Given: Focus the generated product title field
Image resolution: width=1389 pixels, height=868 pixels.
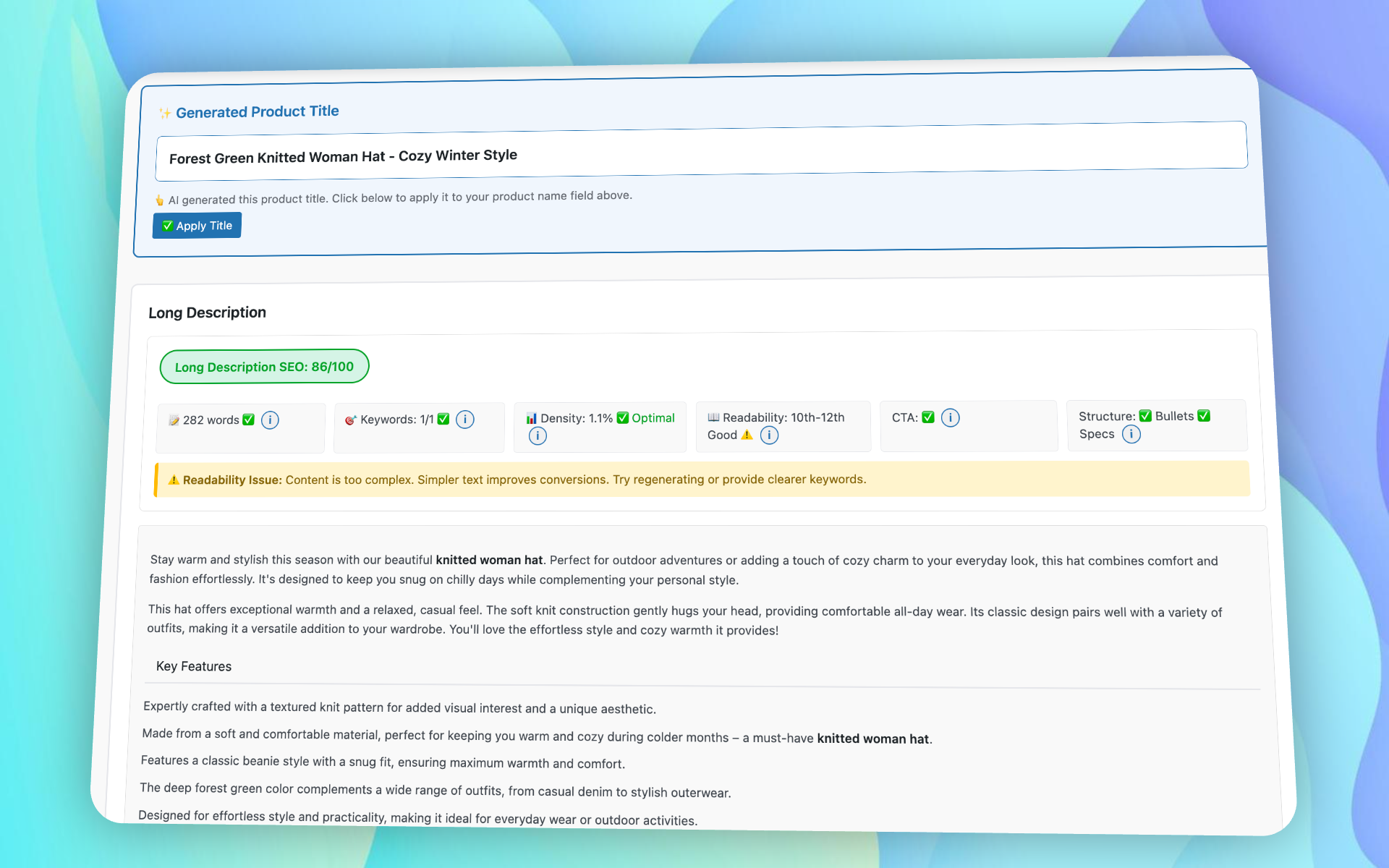Looking at the screenshot, I should click(x=701, y=151).
